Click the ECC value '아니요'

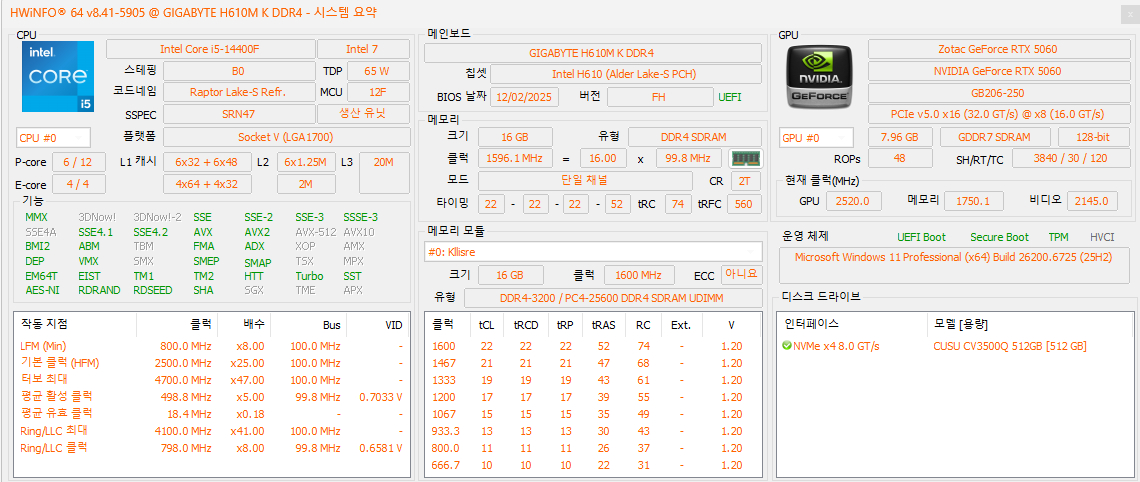pos(742,275)
